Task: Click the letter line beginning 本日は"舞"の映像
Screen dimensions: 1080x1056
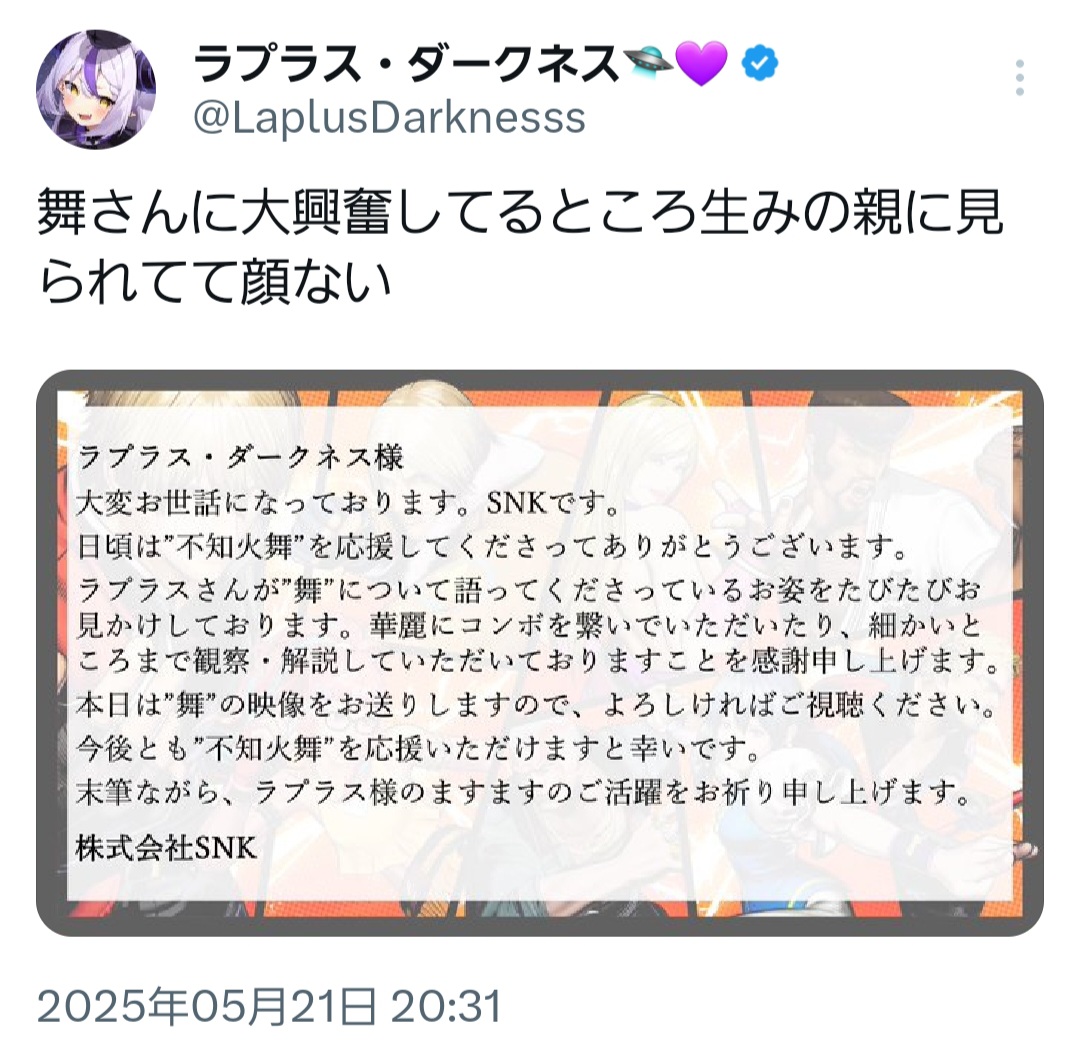Action: (x=537, y=705)
